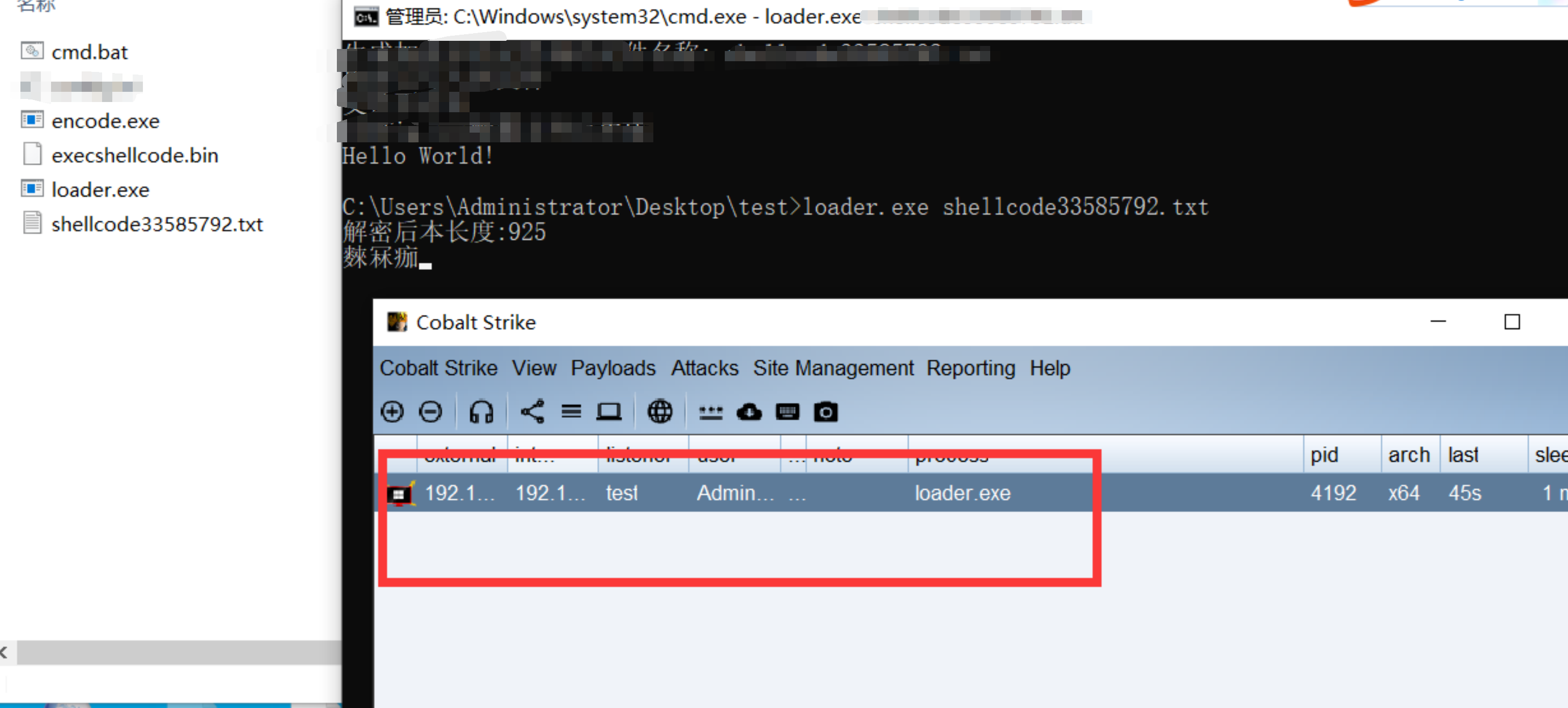Click the Explorer horizontal scrollbar track

179,652
